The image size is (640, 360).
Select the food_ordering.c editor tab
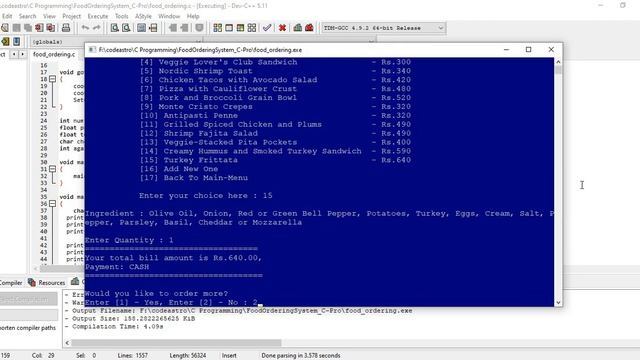54,54
